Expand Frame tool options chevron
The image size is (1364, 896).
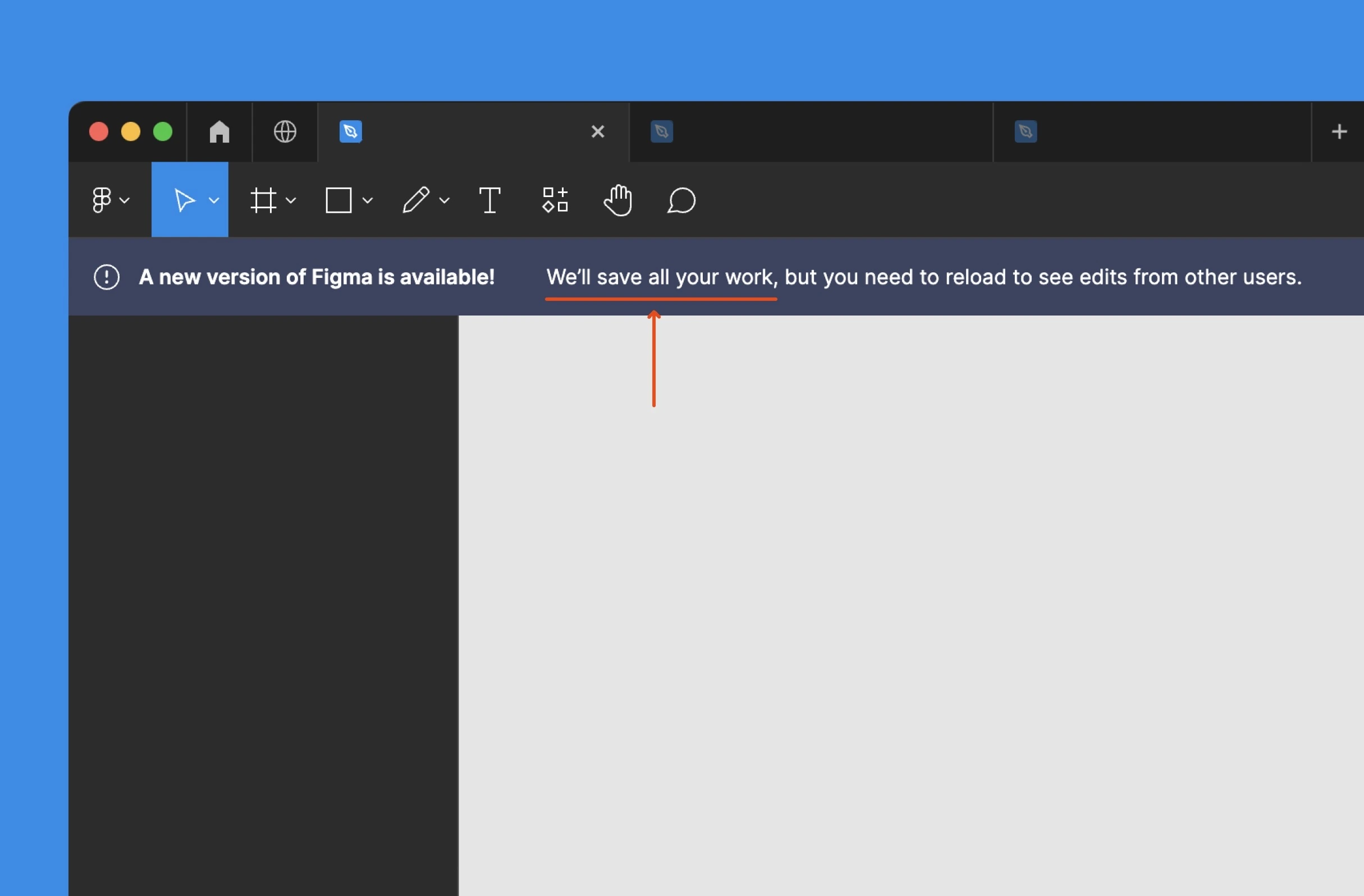[291, 200]
